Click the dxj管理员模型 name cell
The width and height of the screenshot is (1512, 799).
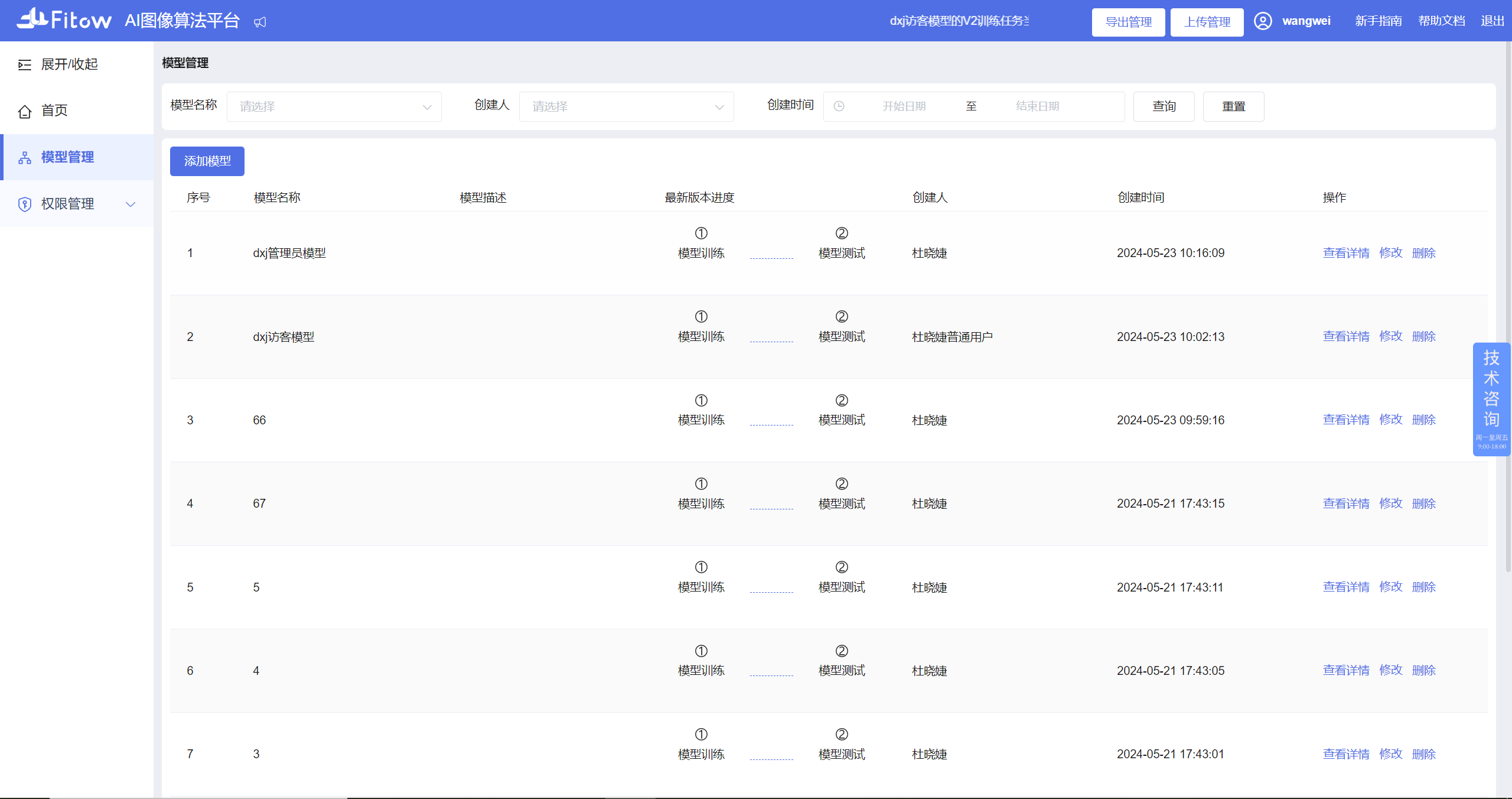pos(289,253)
